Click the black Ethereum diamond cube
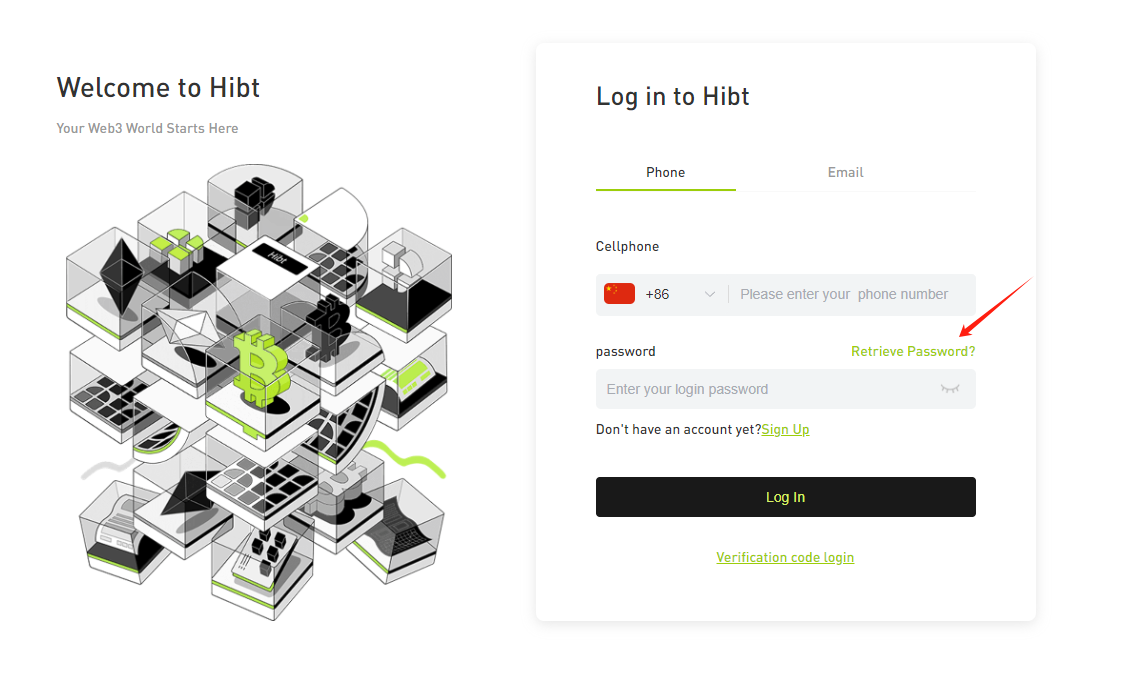The height and width of the screenshot is (676, 1124). click(x=121, y=278)
